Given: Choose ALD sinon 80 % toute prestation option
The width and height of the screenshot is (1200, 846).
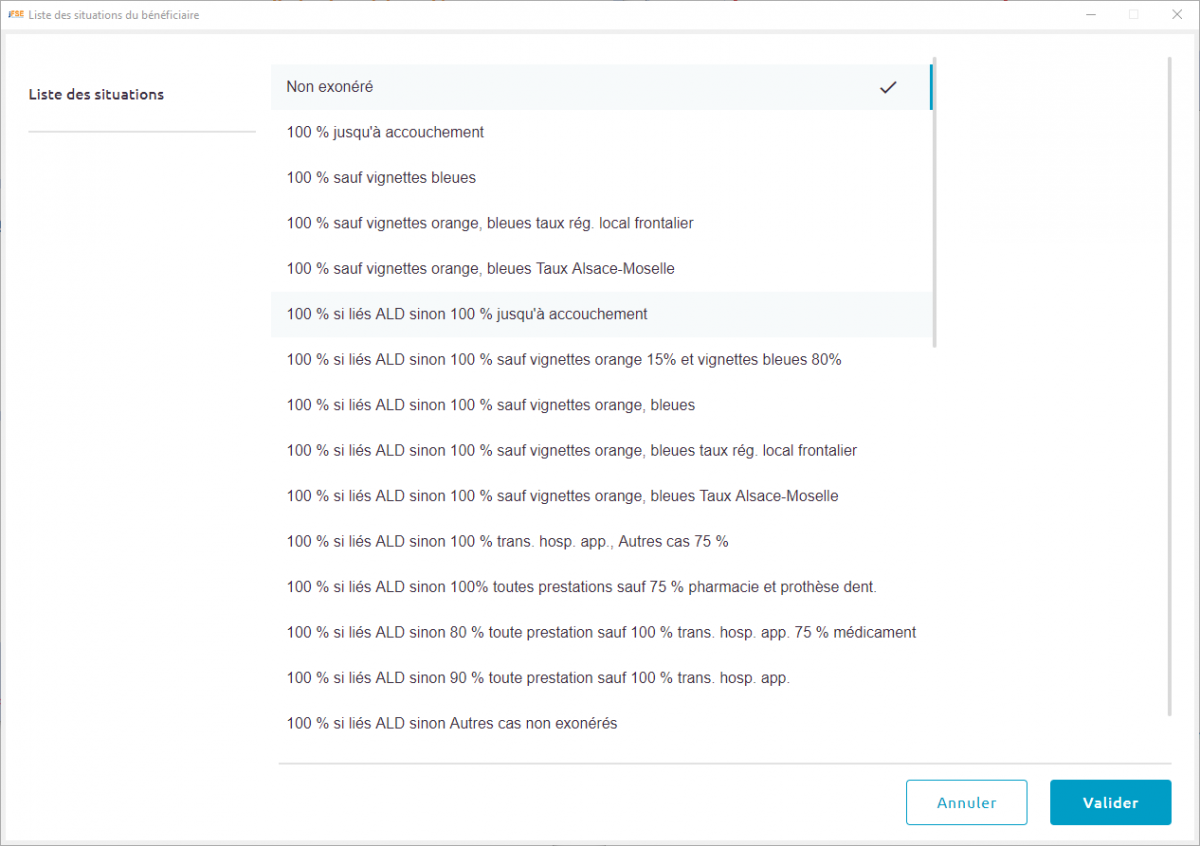Looking at the screenshot, I should coord(601,633).
